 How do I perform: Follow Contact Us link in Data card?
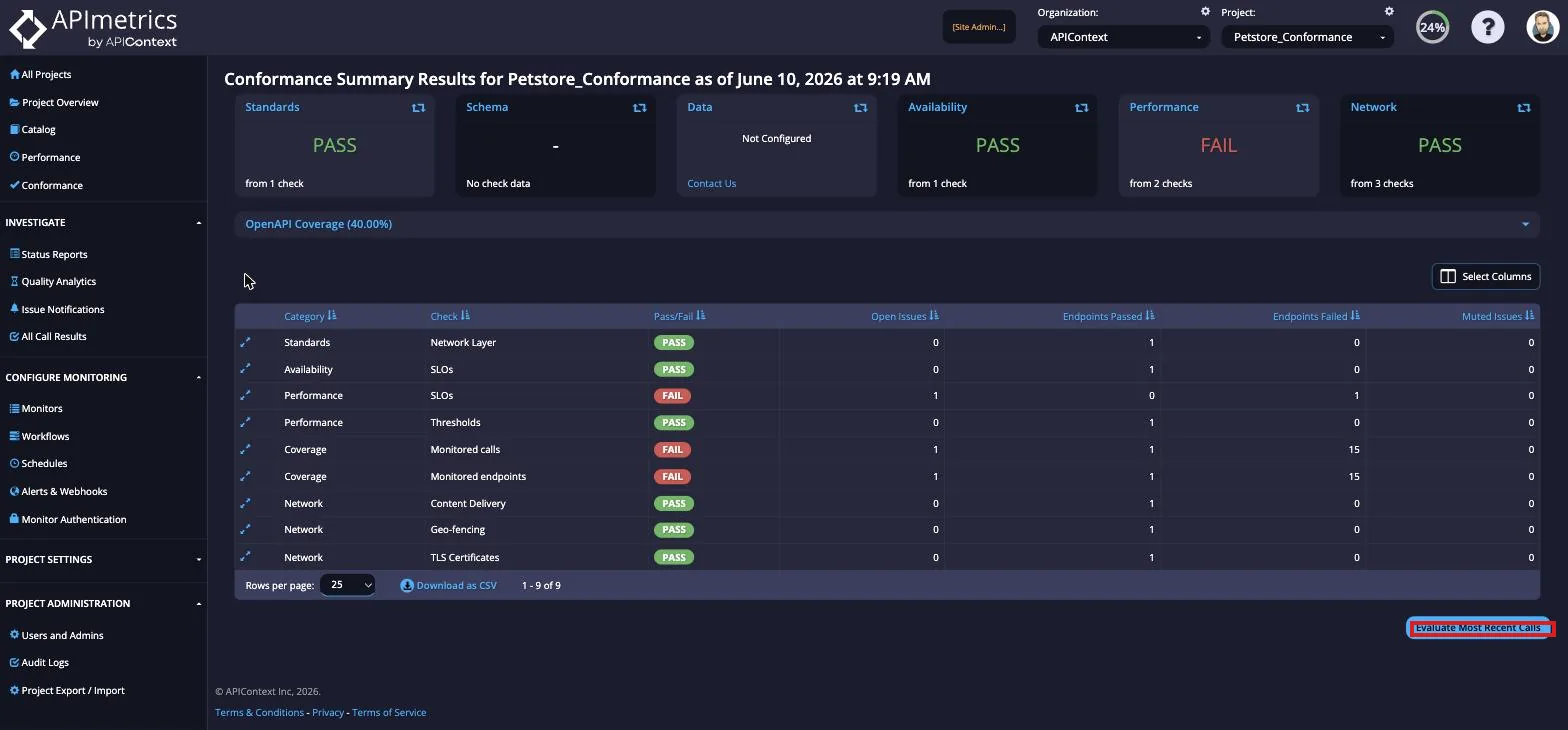711,183
